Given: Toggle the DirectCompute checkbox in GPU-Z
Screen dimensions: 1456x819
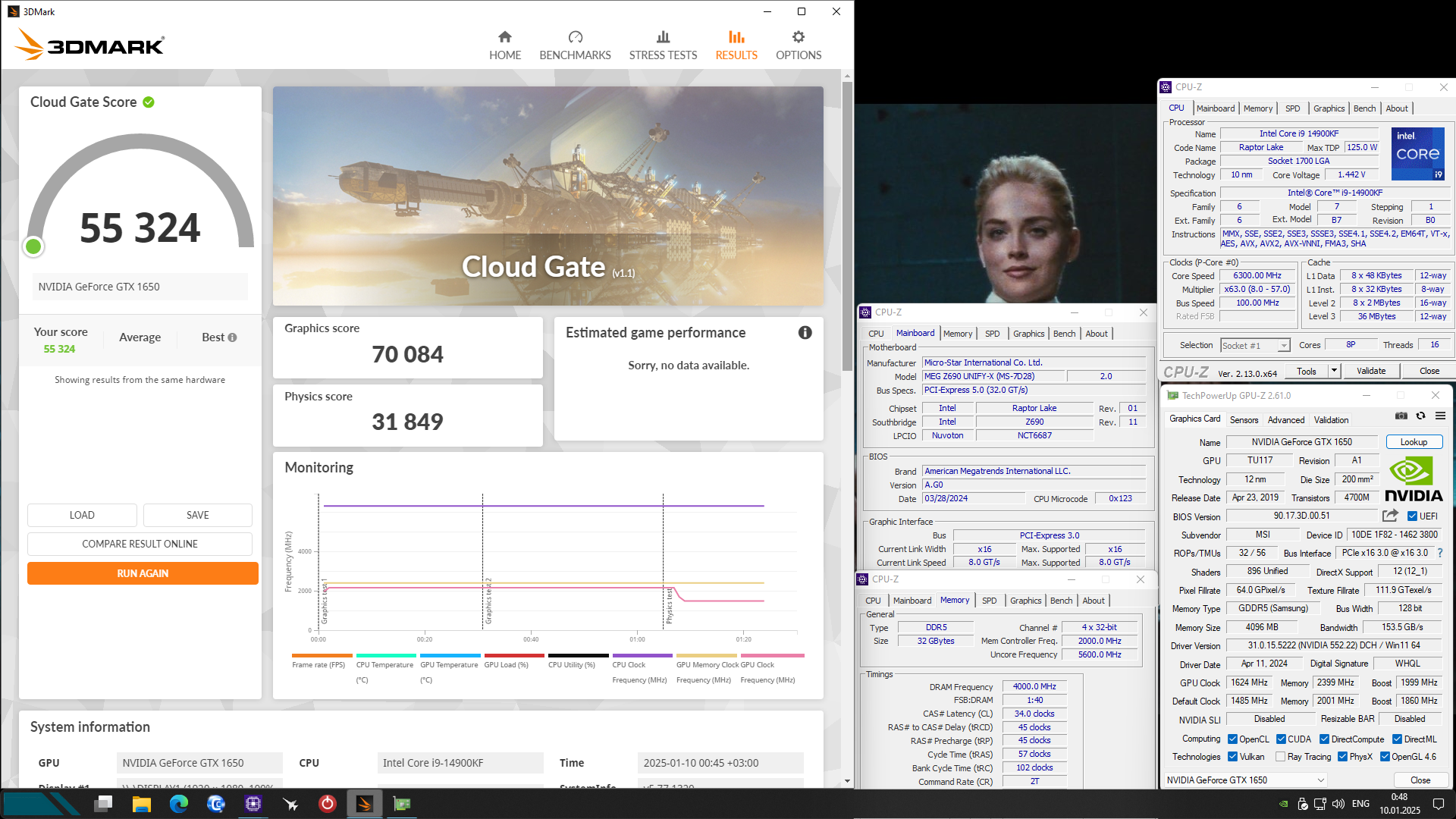Looking at the screenshot, I should coord(1324,739).
